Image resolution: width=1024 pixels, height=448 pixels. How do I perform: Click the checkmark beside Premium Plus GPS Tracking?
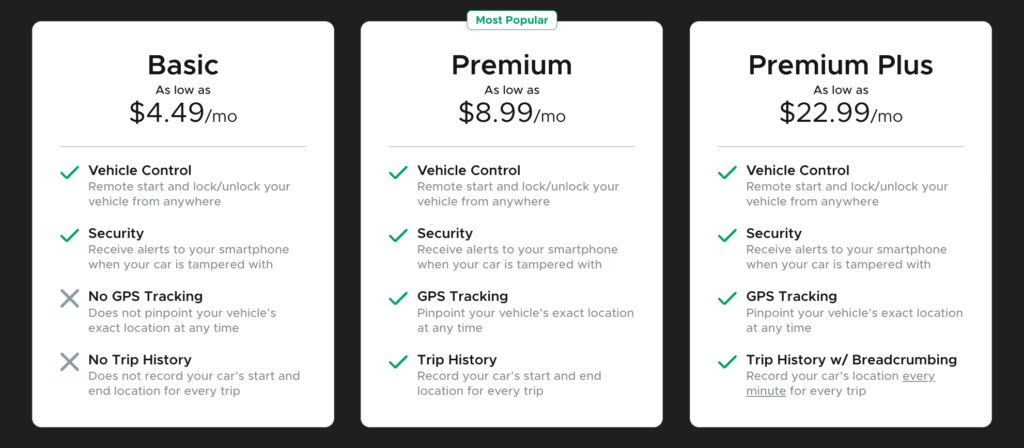pyautogui.click(x=728, y=298)
